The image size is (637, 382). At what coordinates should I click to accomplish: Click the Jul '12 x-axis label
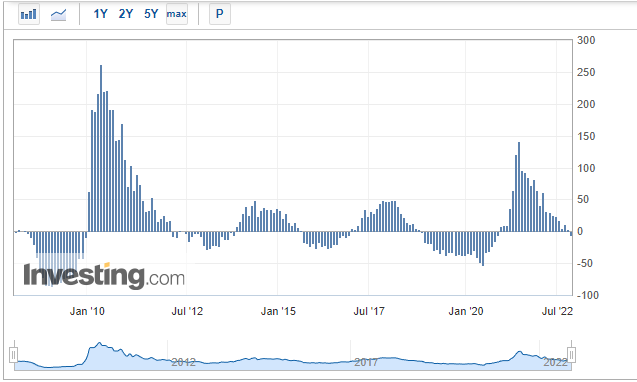coord(187,312)
